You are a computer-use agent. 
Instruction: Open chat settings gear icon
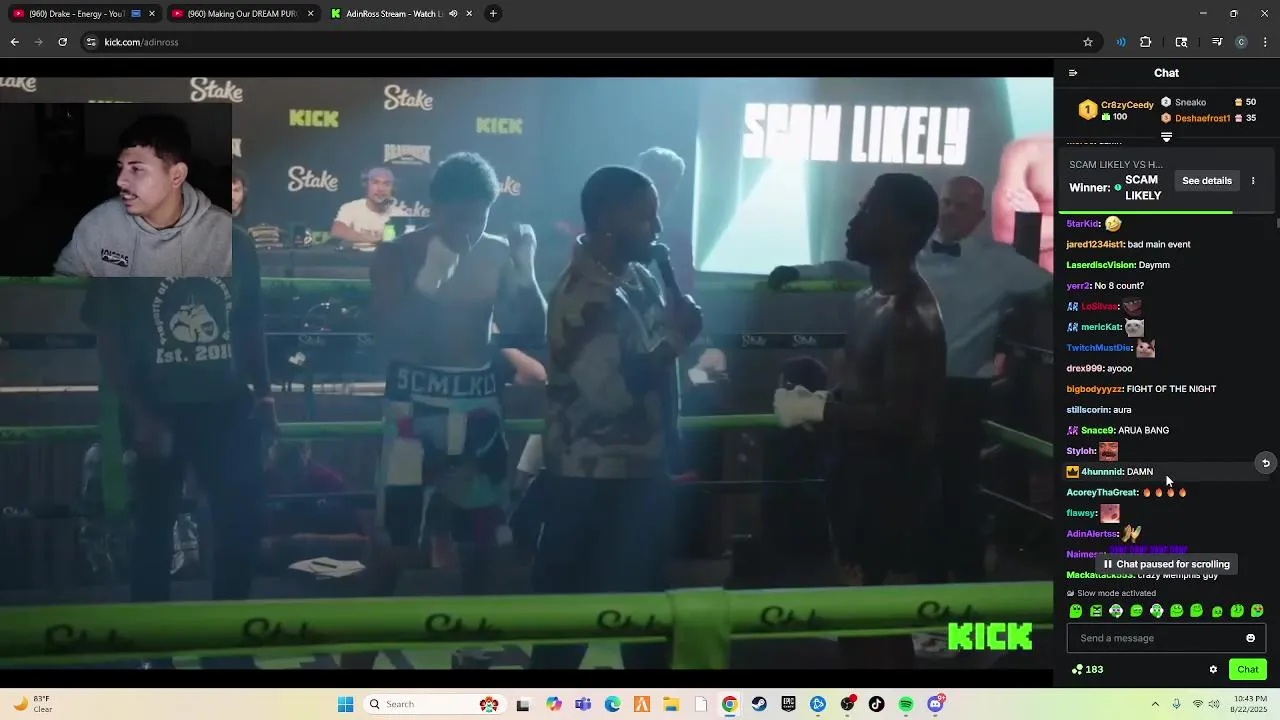pos(1213,670)
